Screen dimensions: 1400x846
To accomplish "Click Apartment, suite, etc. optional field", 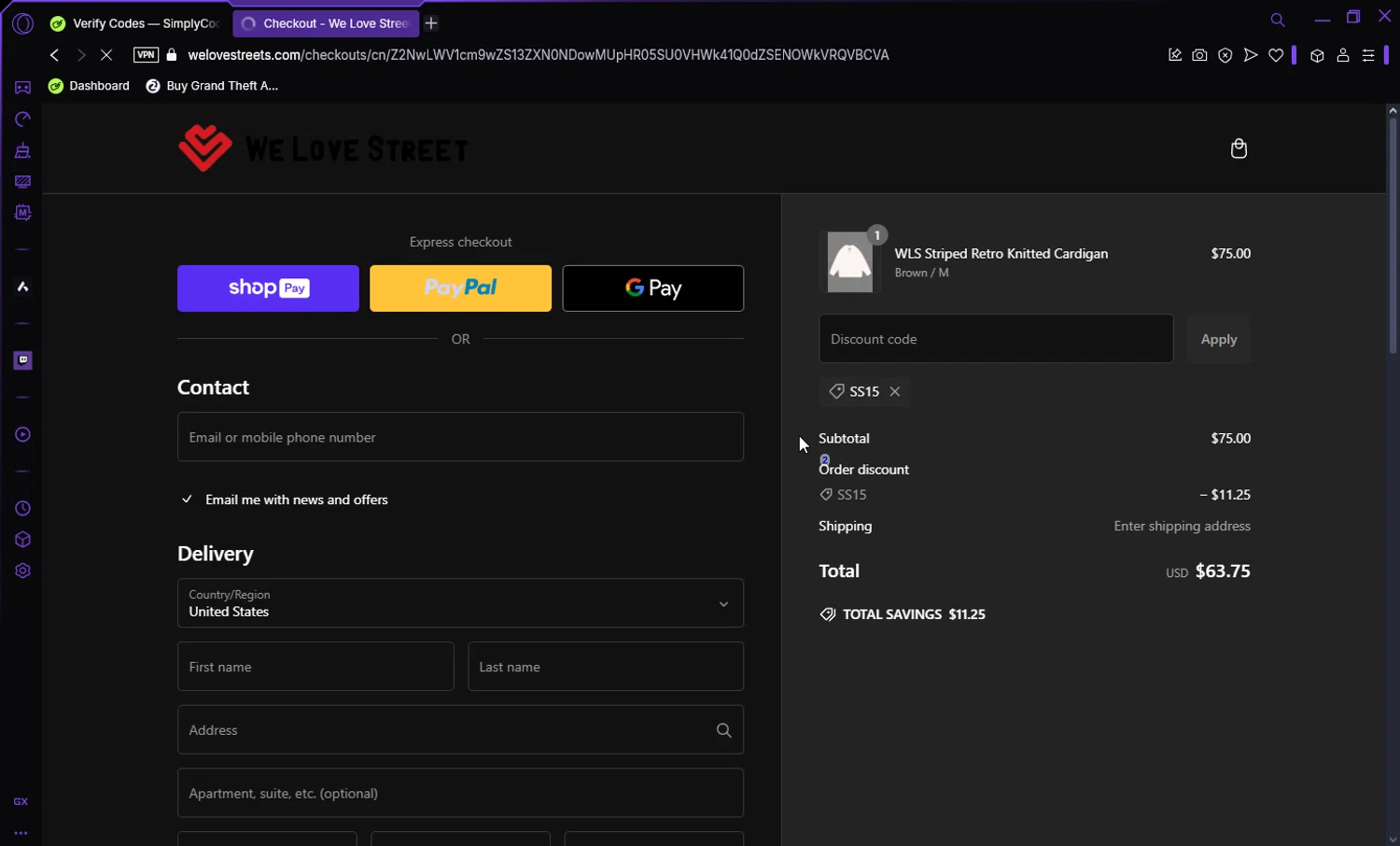I will coord(460,793).
